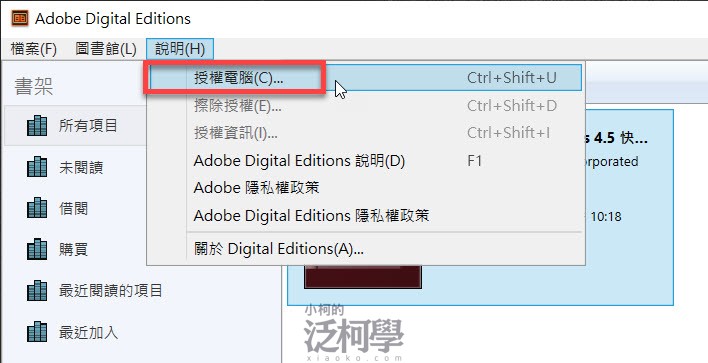Open Adobe 隱私權政策 menu entry
Image resolution: width=708 pixels, height=363 pixels.
point(365,188)
